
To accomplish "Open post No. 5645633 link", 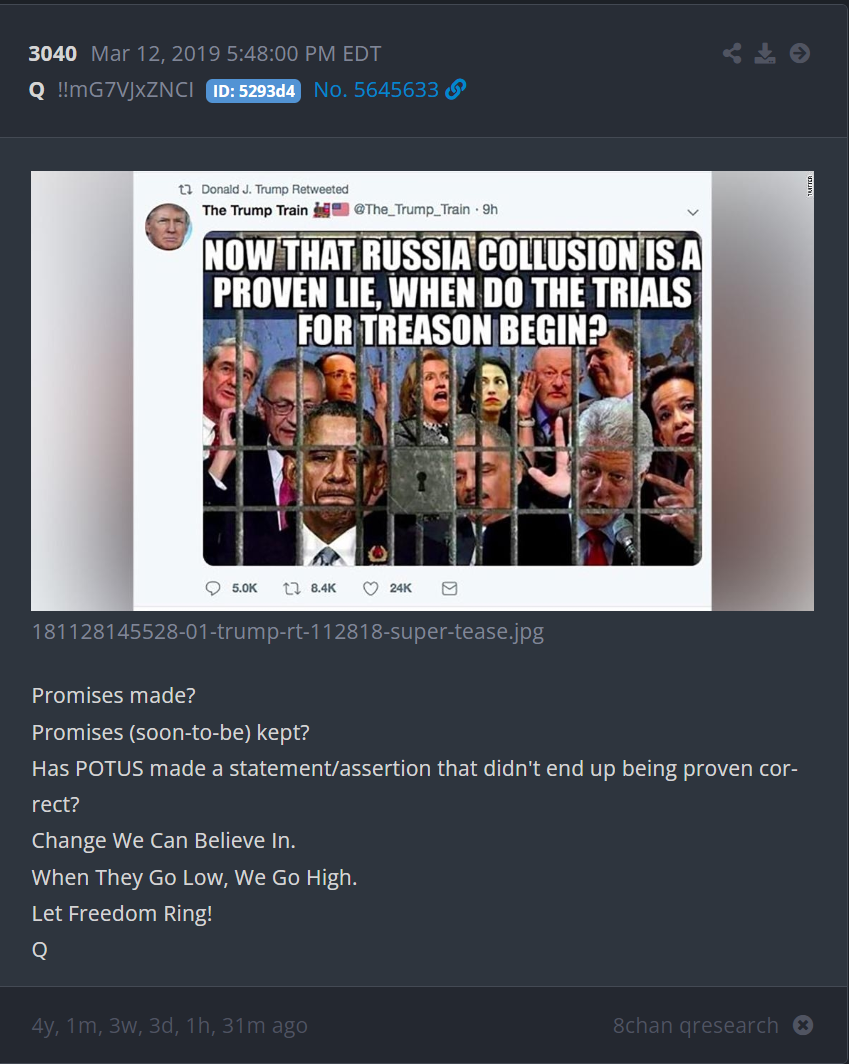I will tap(376, 90).
